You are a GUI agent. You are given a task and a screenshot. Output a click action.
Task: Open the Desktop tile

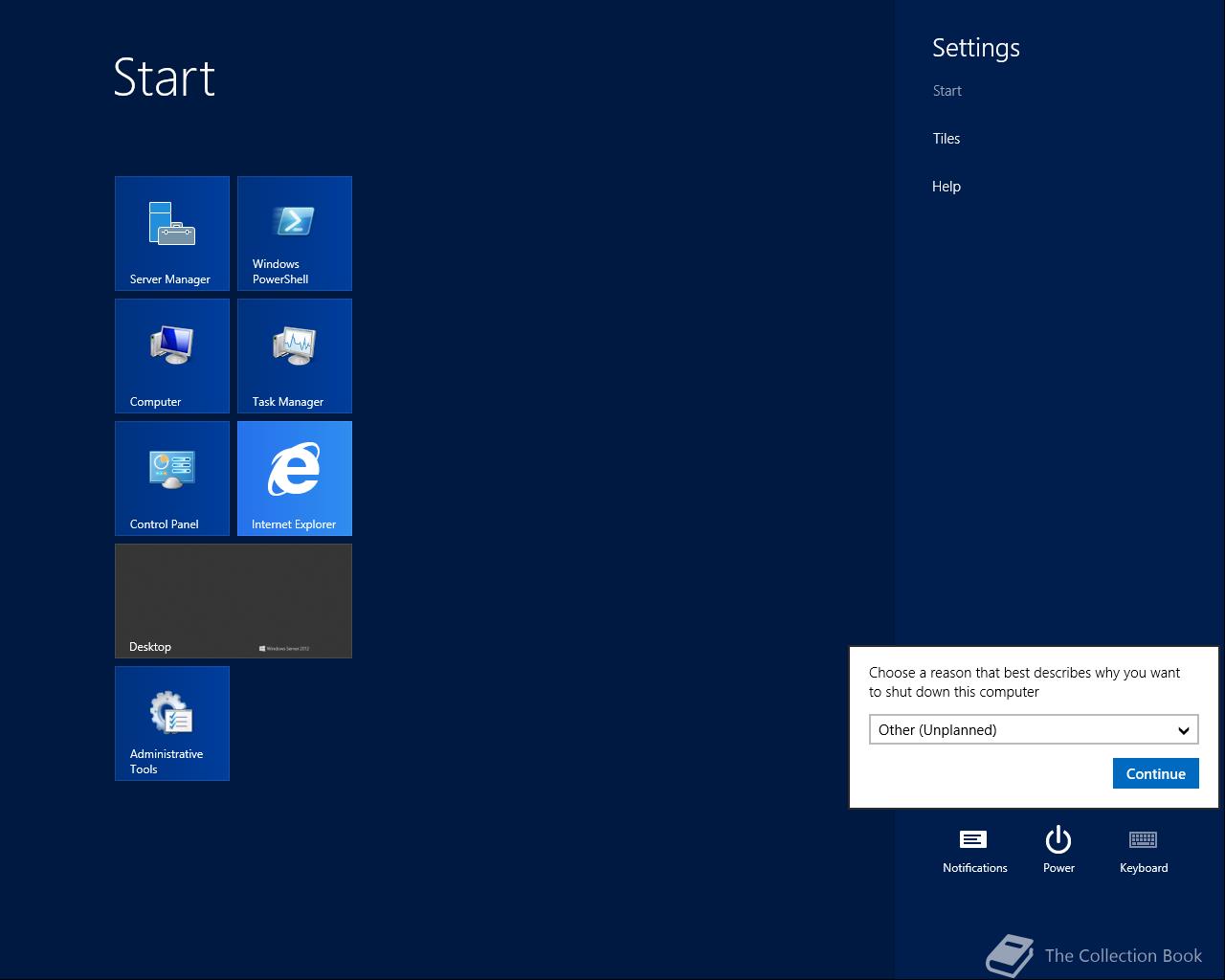click(x=234, y=601)
